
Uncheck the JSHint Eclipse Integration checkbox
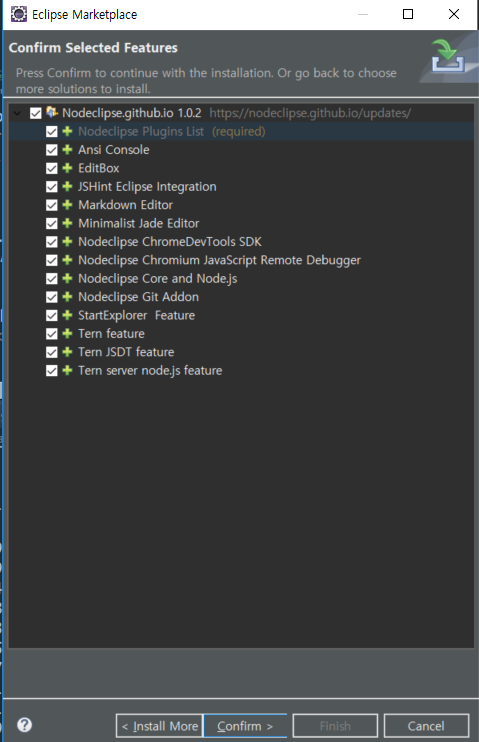coord(52,187)
